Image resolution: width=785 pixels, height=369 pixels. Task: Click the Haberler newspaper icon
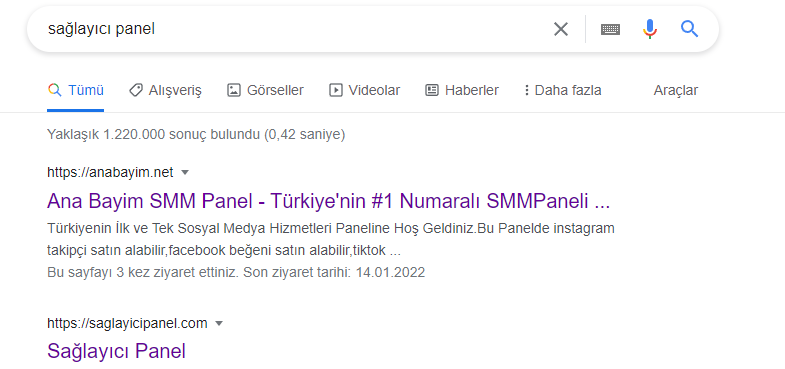tap(432, 90)
